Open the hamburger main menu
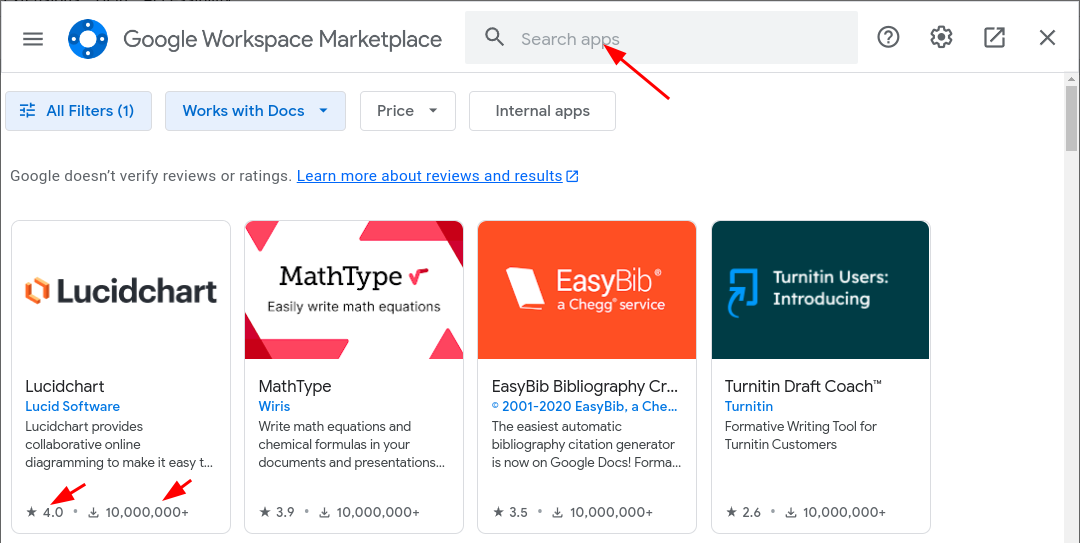The width and height of the screenshot is (1080, 543). coord(33,39)
